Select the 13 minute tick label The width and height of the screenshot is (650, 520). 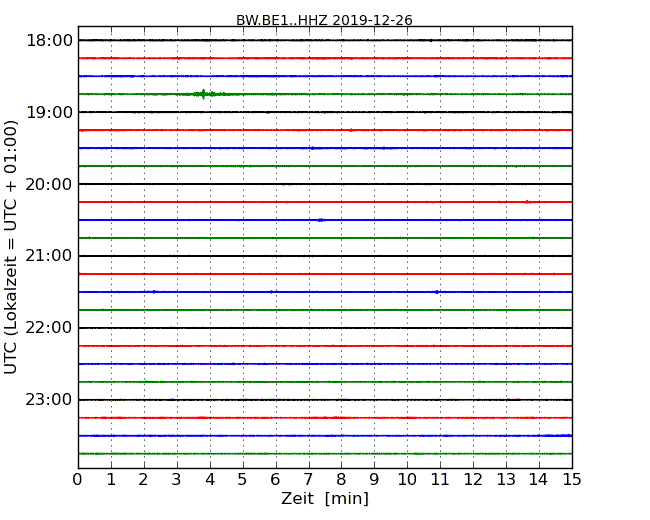pyautogui.click(x=506, y=480)
